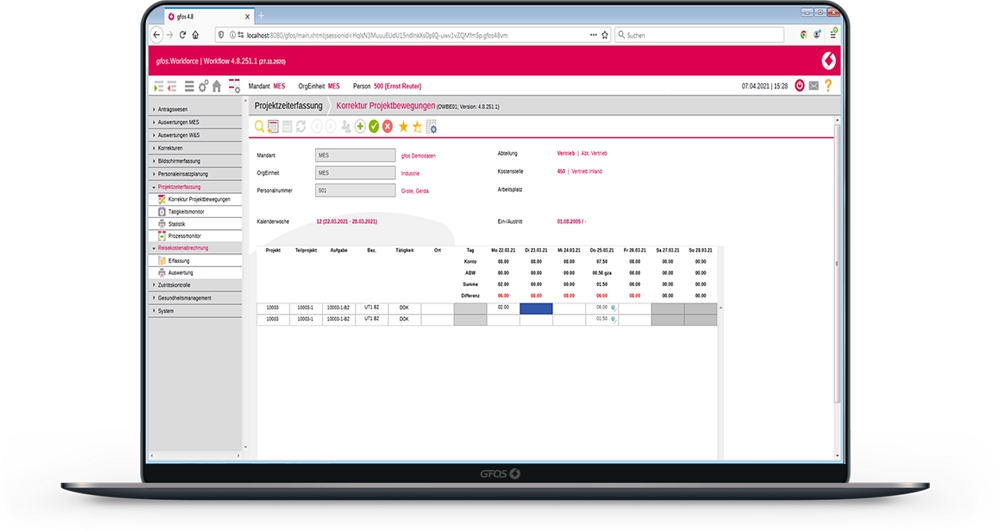1000x531 pixels.
Task: Confirm changes with the green checkmark icon
Action: click(x=374, y=127)
